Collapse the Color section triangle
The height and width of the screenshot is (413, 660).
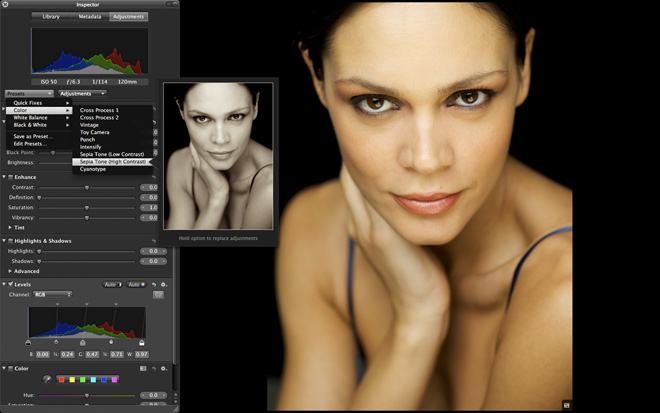(x=4, y=368)
